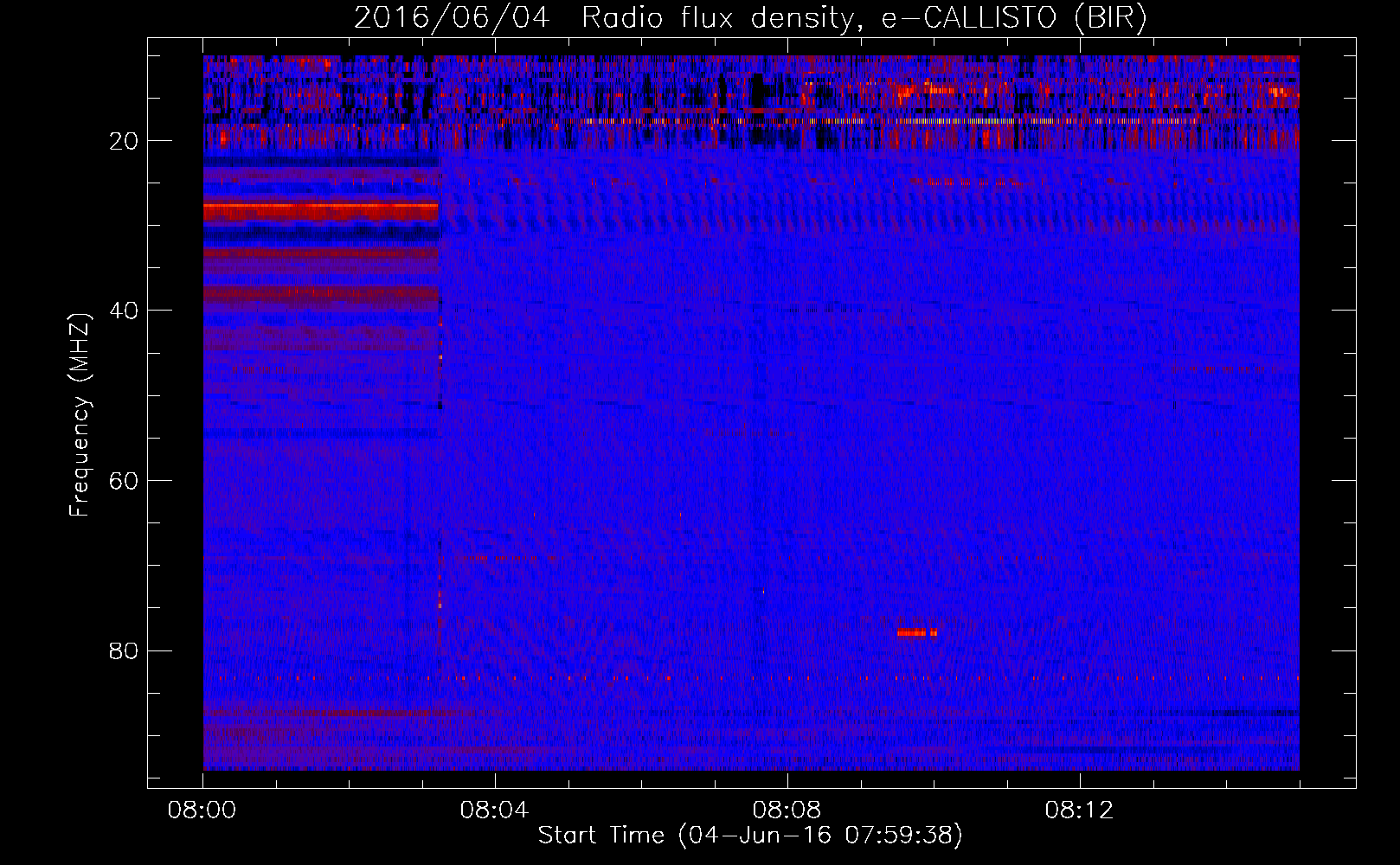Click the time tick label "08:04"
The width and height of the screenshot is (1400, 865).
pyautogui.click(x=495, y=811)
